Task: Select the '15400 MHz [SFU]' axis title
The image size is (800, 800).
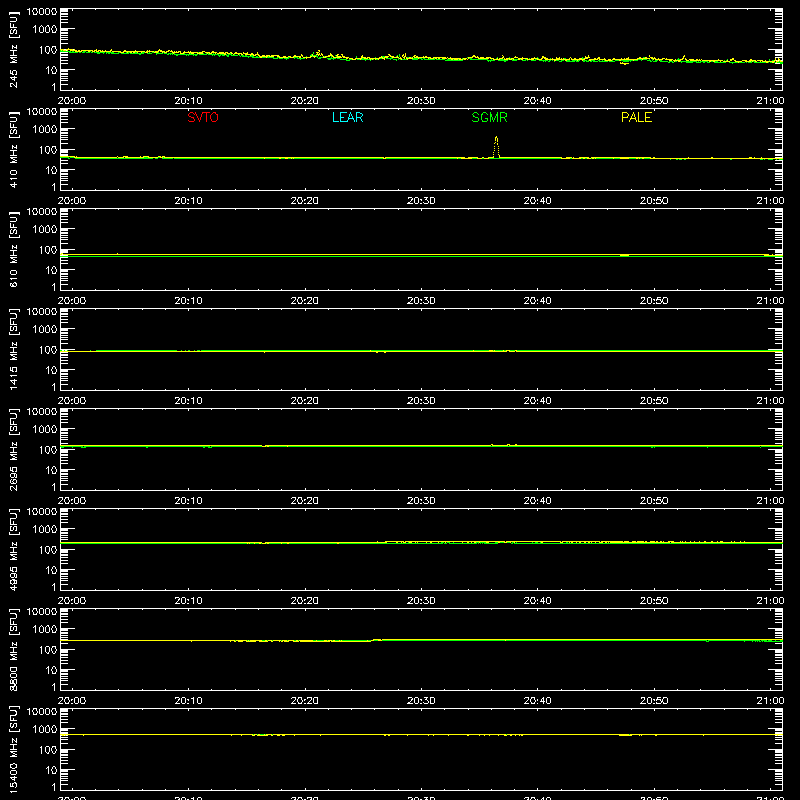Action: pyautogui.click(x=13, y=749)
